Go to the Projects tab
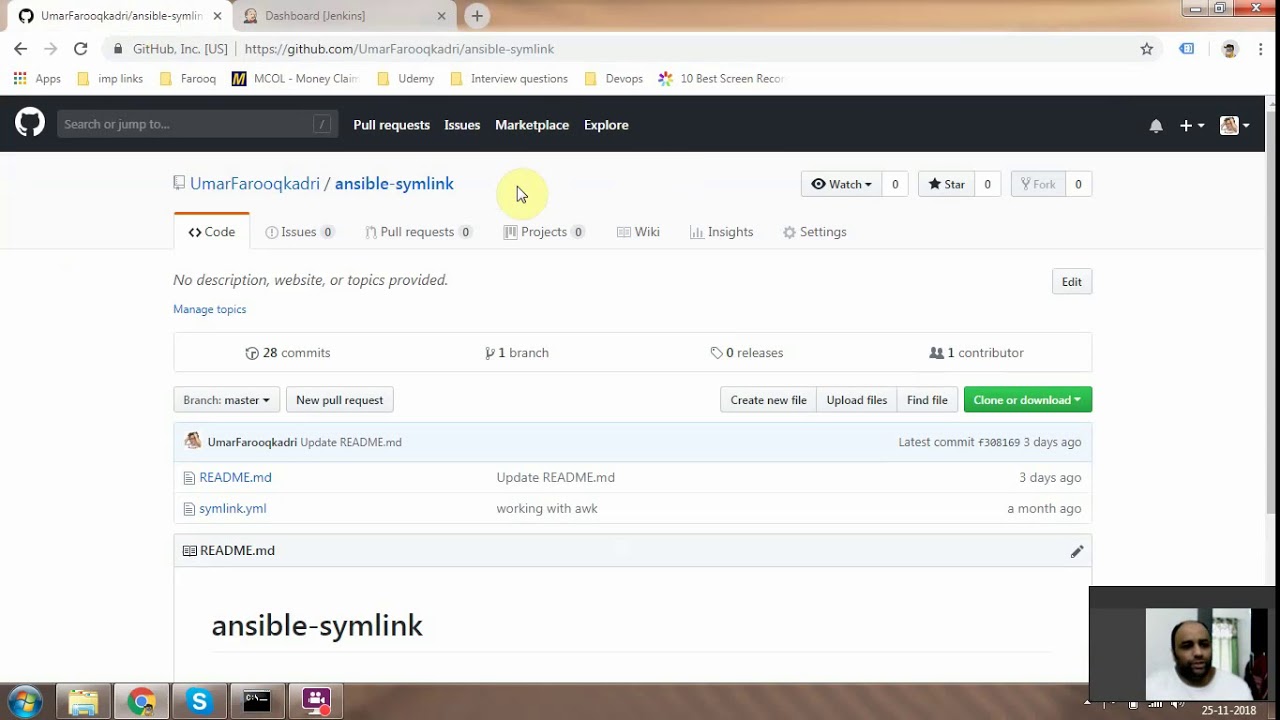This screenshot has width=1280, height=720. (x=544, y=232)
